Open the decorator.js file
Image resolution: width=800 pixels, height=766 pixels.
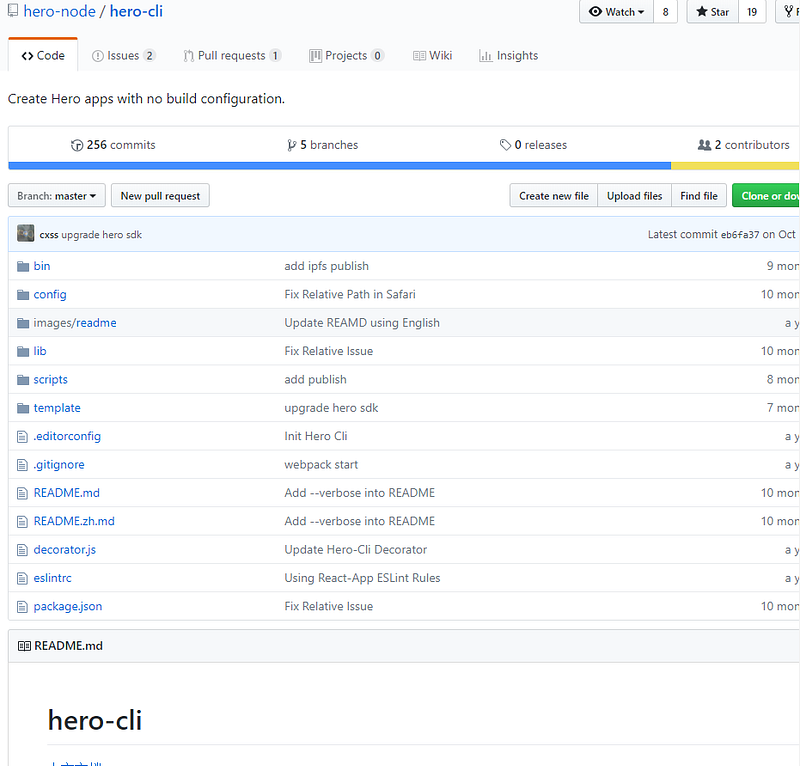65,550
